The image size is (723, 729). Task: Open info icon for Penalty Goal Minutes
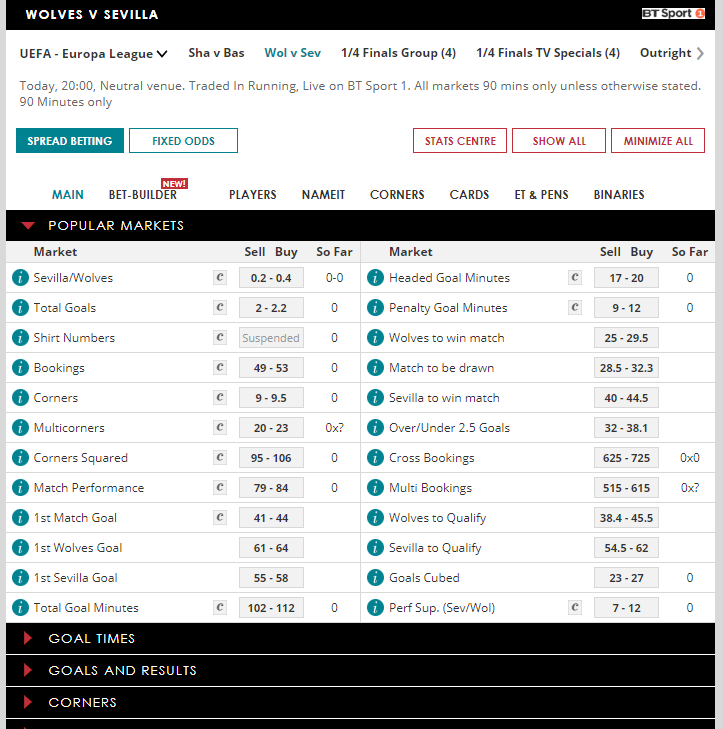point(375,308)
